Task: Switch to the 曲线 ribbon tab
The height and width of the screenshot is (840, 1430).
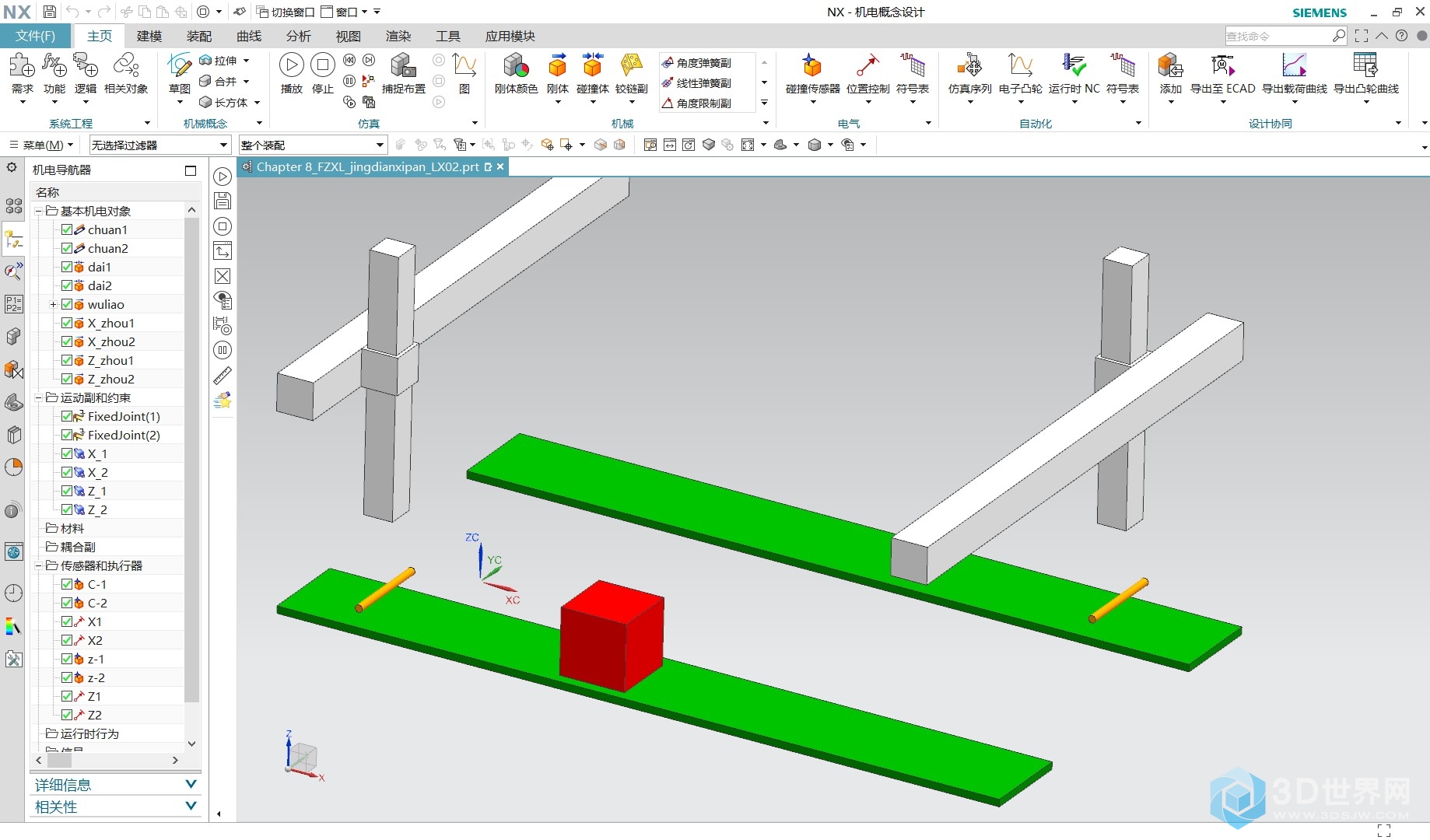Action: pos(248,36)
